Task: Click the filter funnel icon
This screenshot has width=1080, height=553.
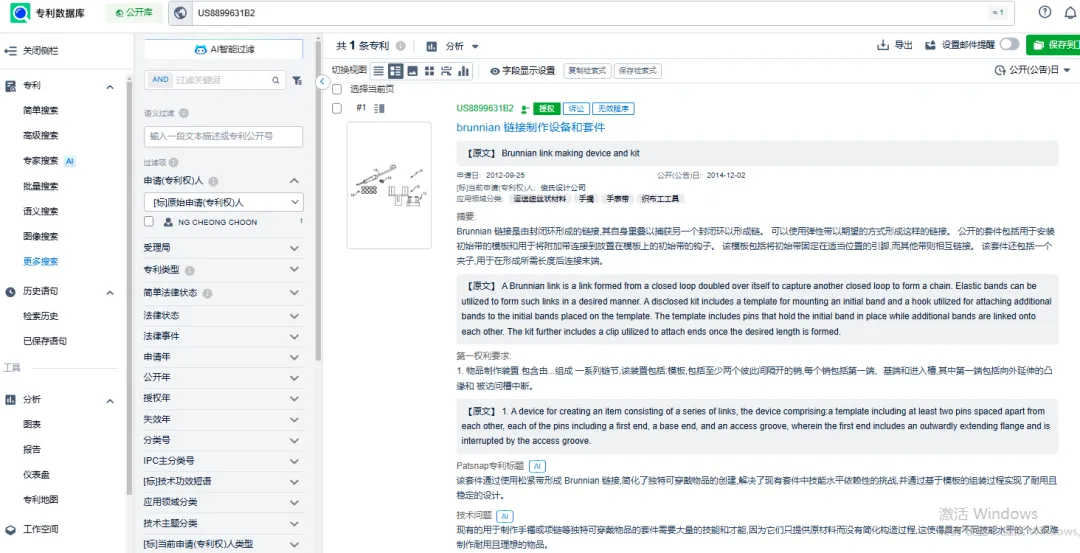Action: pos(297,81)
